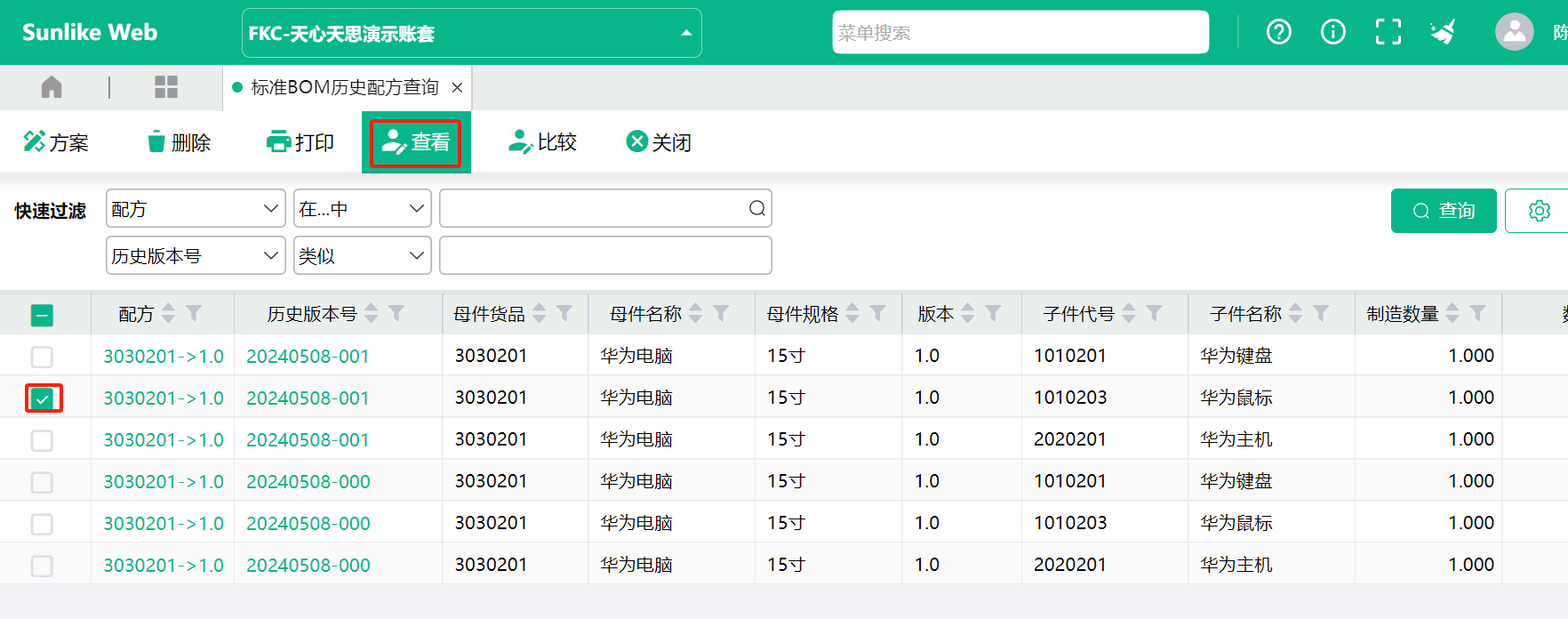
Task: Open the apps grid menu icon
Action: tap(166, 87)
